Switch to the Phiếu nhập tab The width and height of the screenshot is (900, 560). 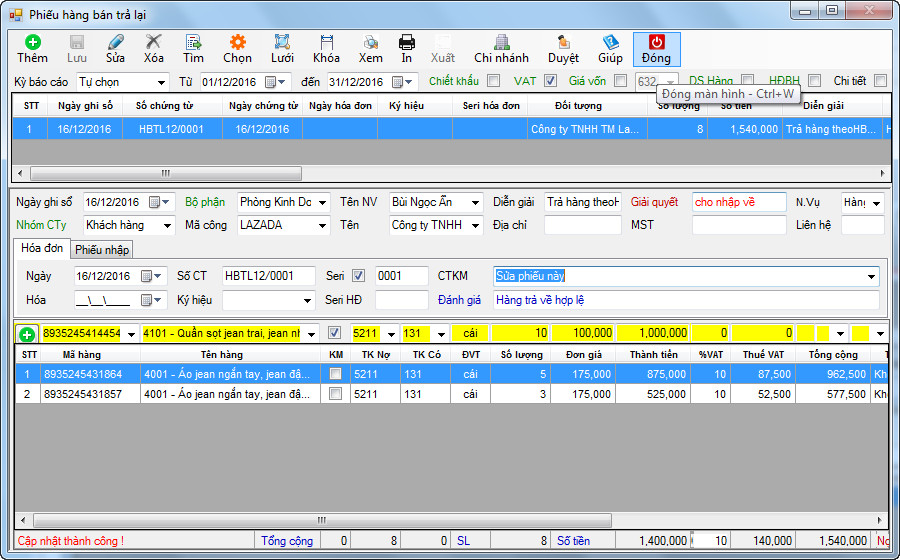(x=102, y=250)
